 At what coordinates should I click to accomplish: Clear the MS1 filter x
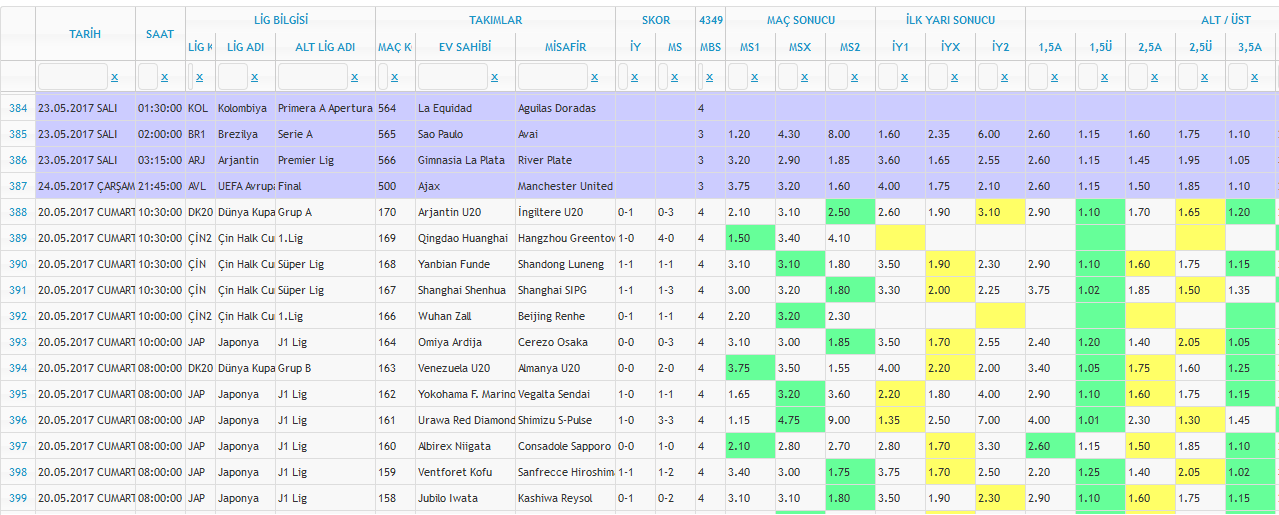(x=754, y=77)
